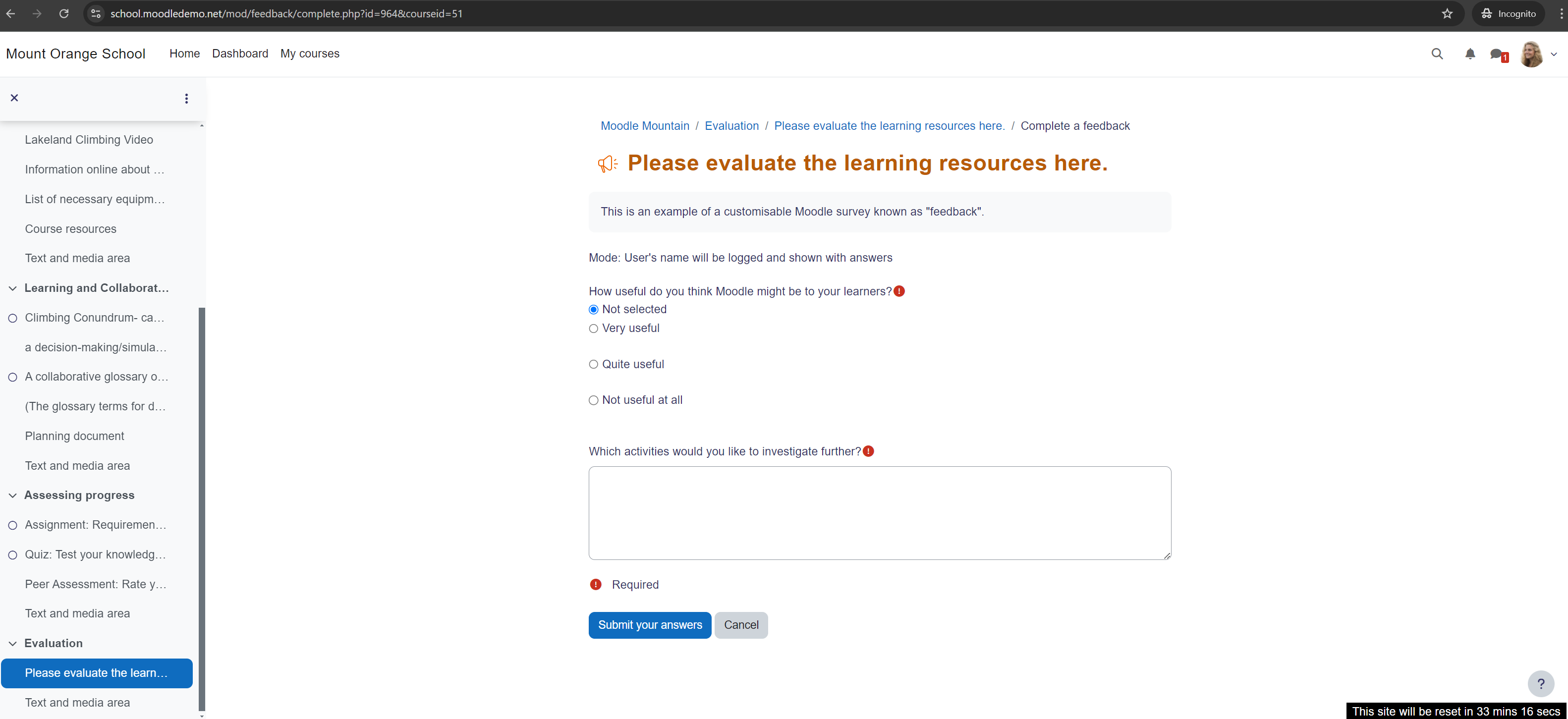
Task: Open Climbing Conundrum item in course index
Action: pos(94,318)
